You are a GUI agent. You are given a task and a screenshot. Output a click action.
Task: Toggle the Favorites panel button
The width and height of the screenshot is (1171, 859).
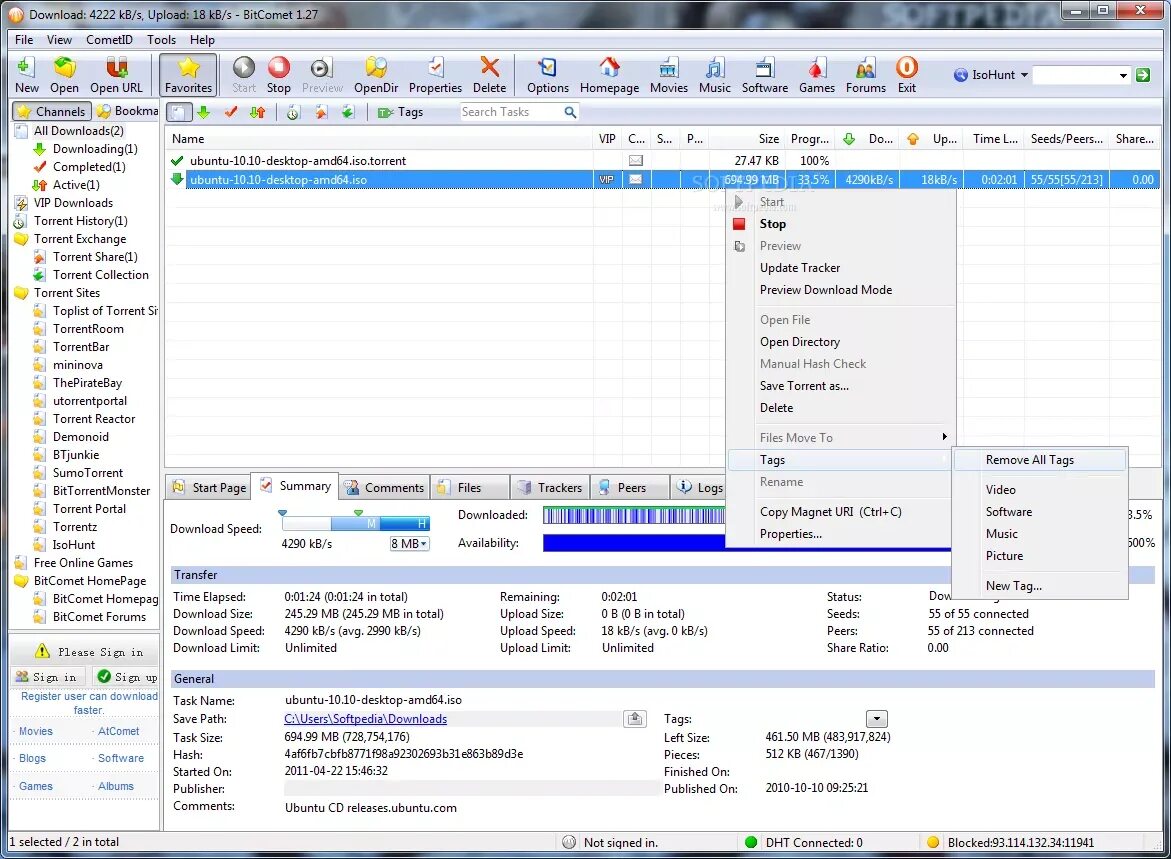[x=188, y=75]
